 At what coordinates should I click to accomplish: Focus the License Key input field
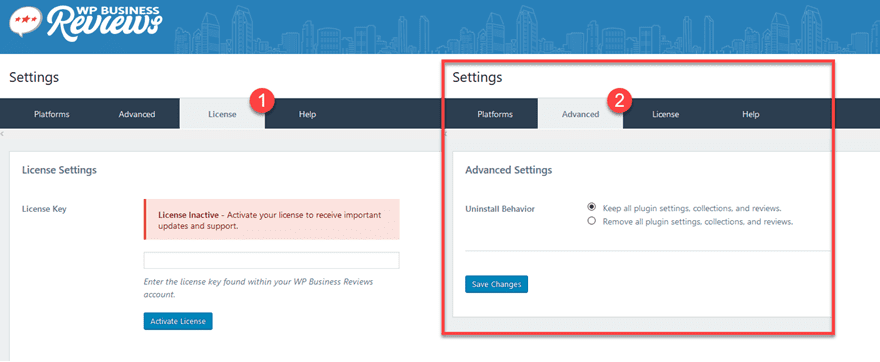point(272,260)
